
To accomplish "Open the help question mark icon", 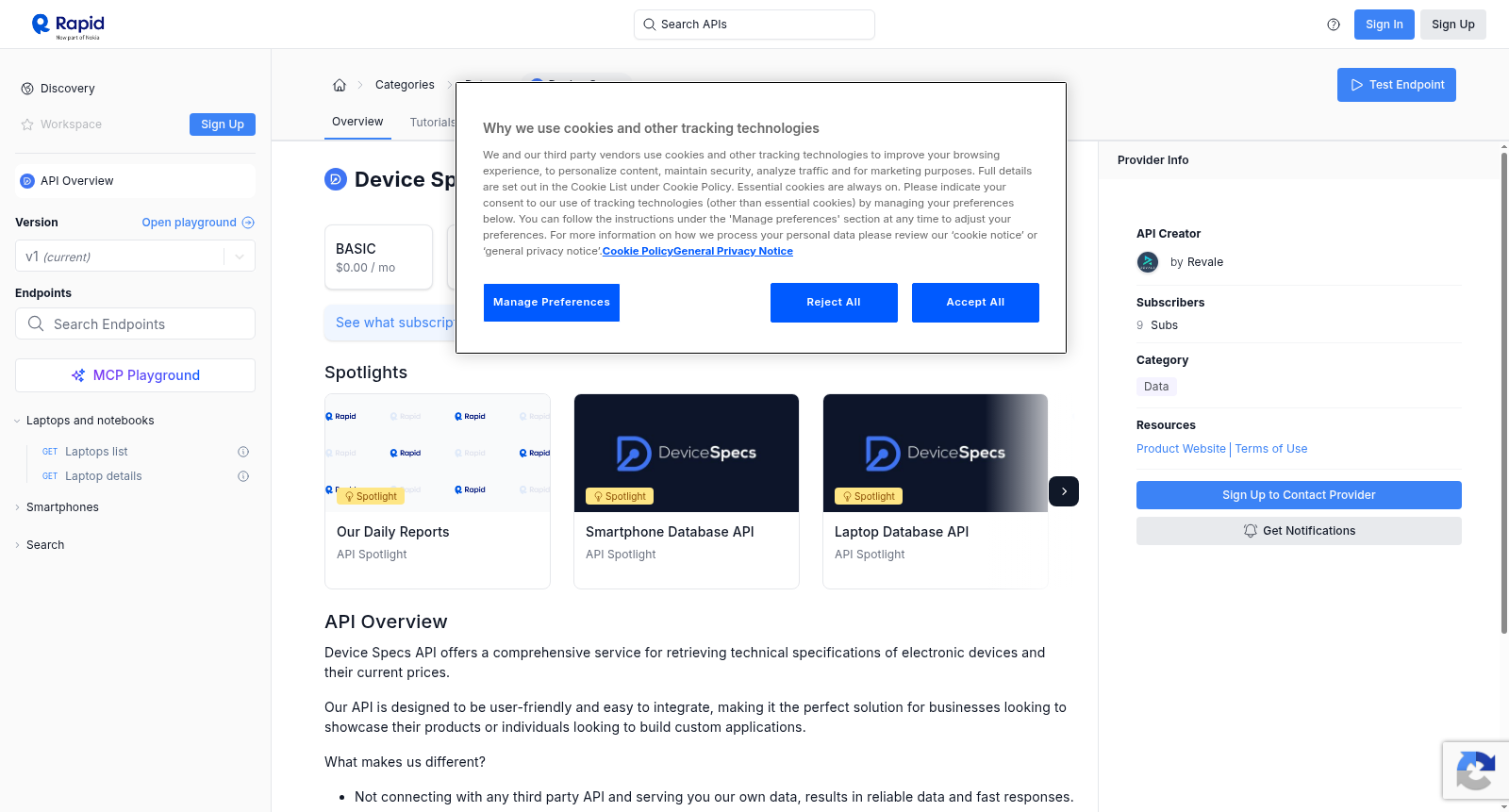I will [1334, 25].
